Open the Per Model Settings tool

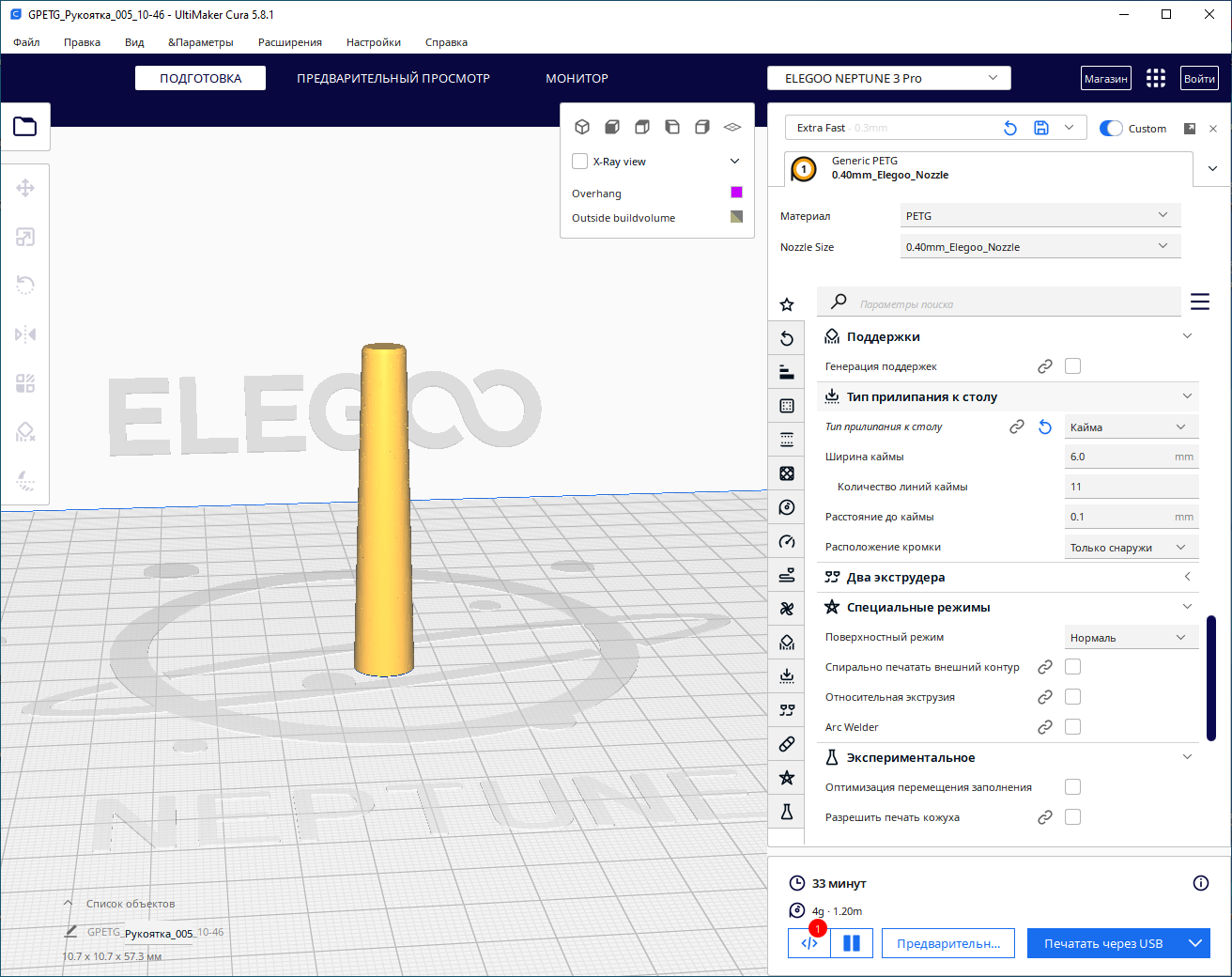tap(25, 383)
